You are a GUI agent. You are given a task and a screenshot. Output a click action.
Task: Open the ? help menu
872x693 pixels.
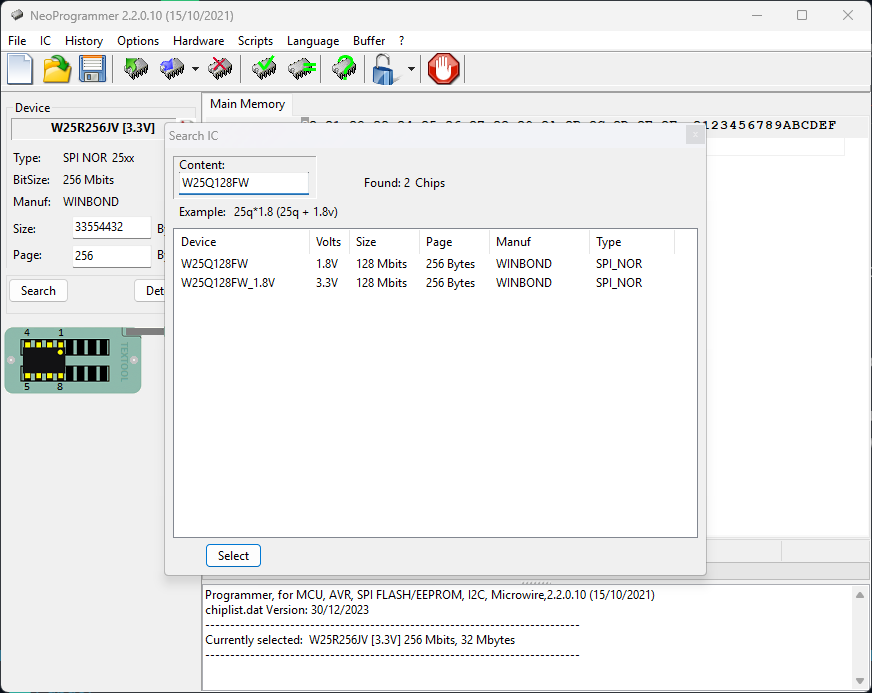click(402, 41)
